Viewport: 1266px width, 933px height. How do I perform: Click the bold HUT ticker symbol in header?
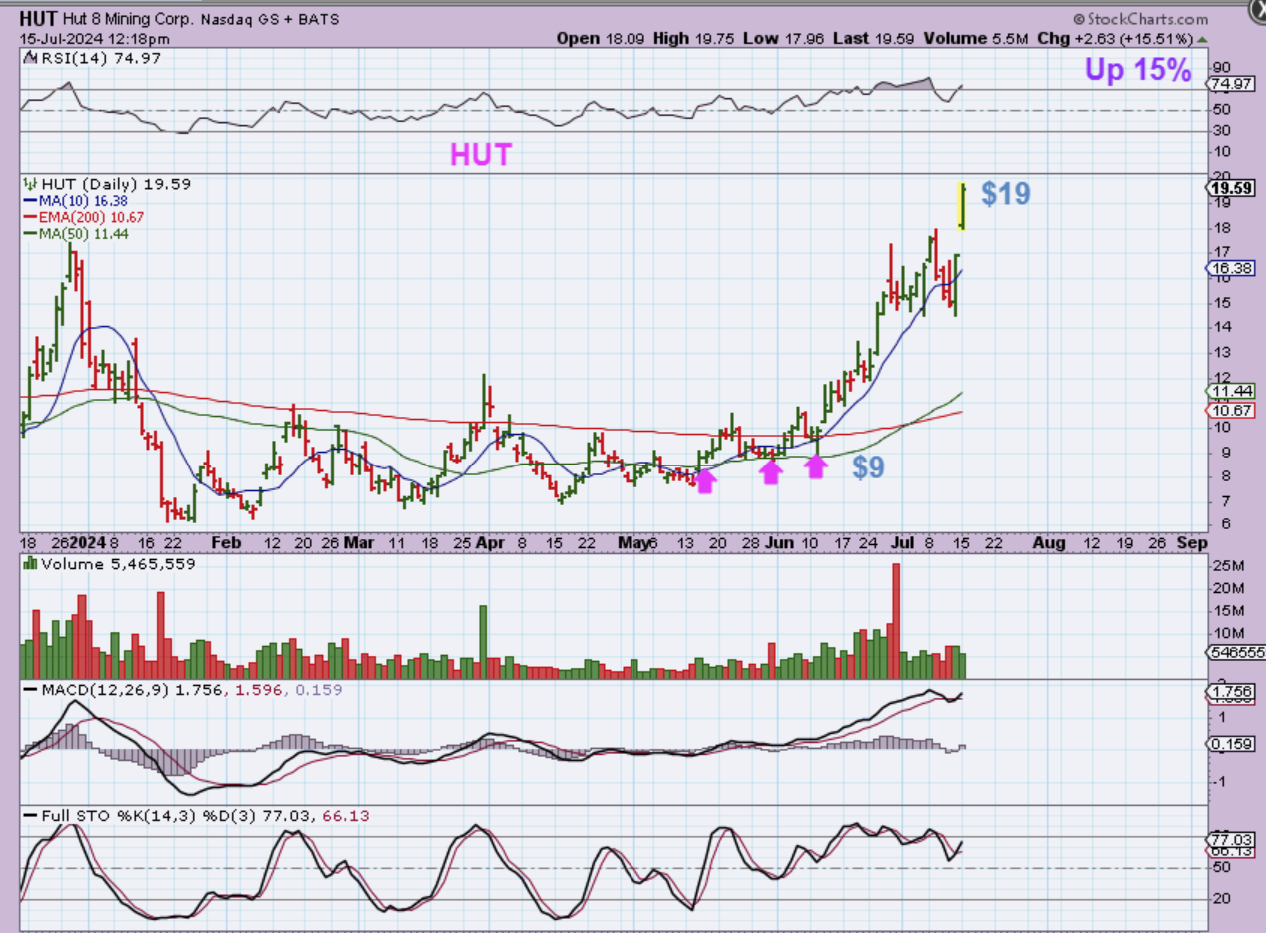37,19
